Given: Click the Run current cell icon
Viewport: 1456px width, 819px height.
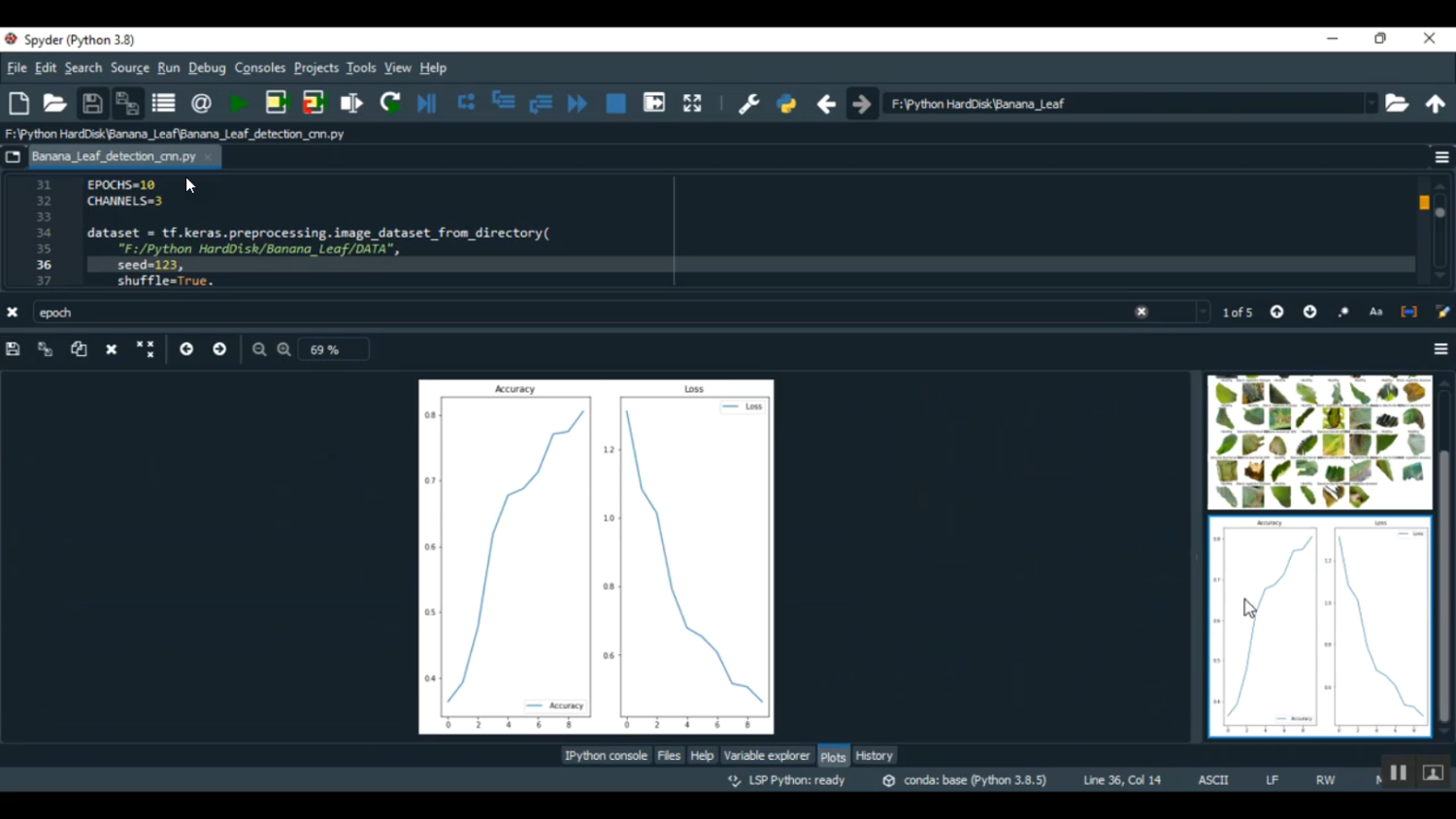Looking at the screenshot, I should (x=277, y=104).
